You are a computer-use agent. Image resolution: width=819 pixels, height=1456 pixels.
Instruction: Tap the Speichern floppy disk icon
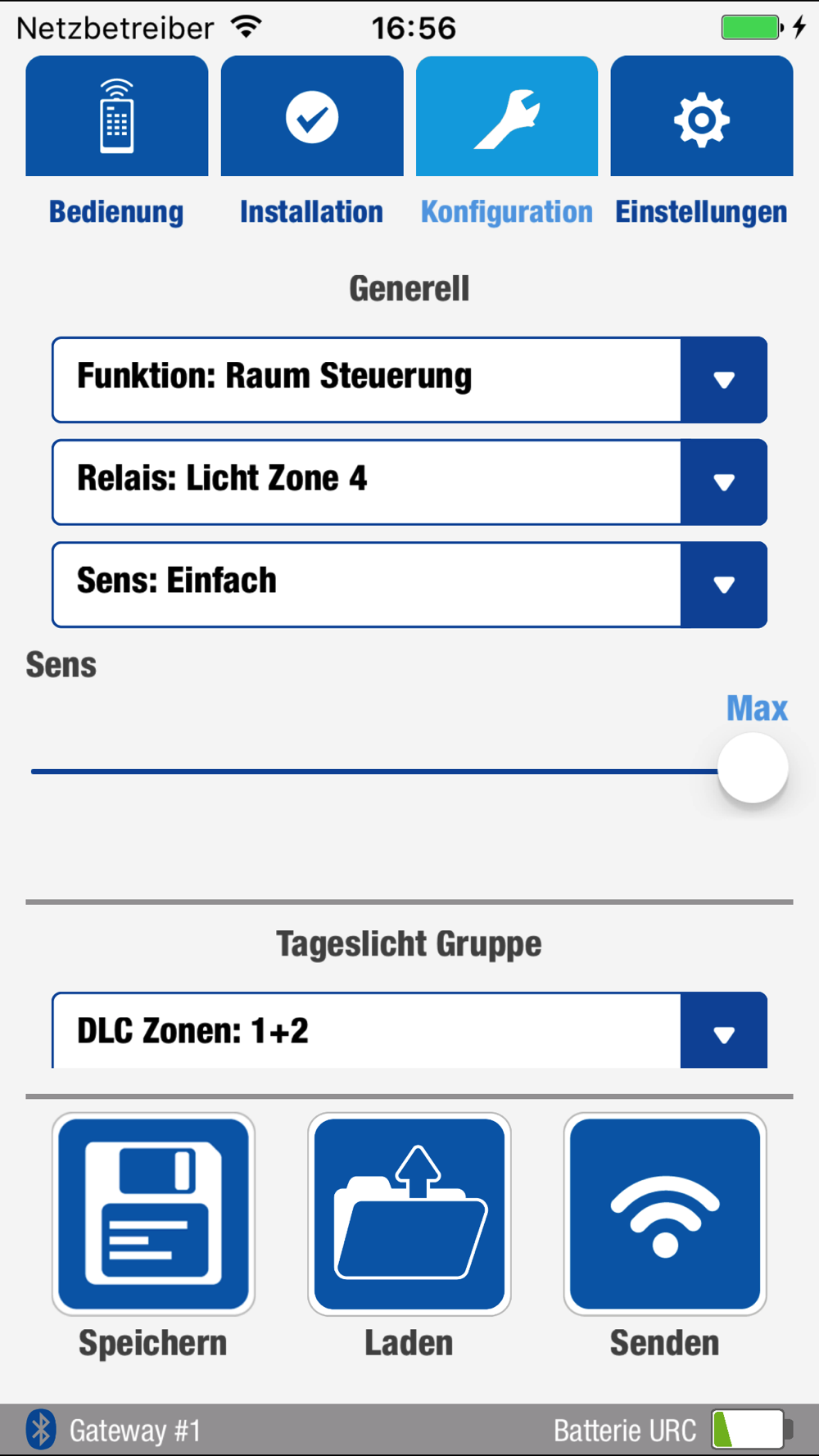click(x=153, y=1214)
